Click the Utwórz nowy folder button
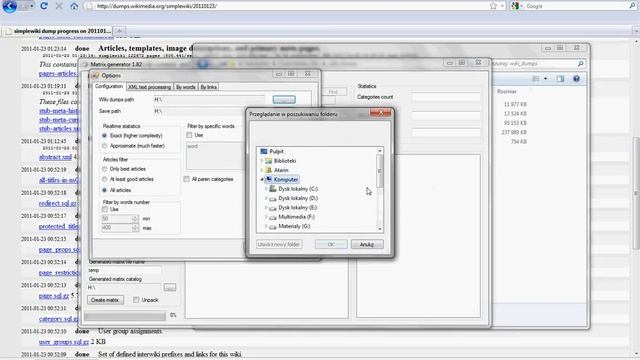 [x=279, y=244]
